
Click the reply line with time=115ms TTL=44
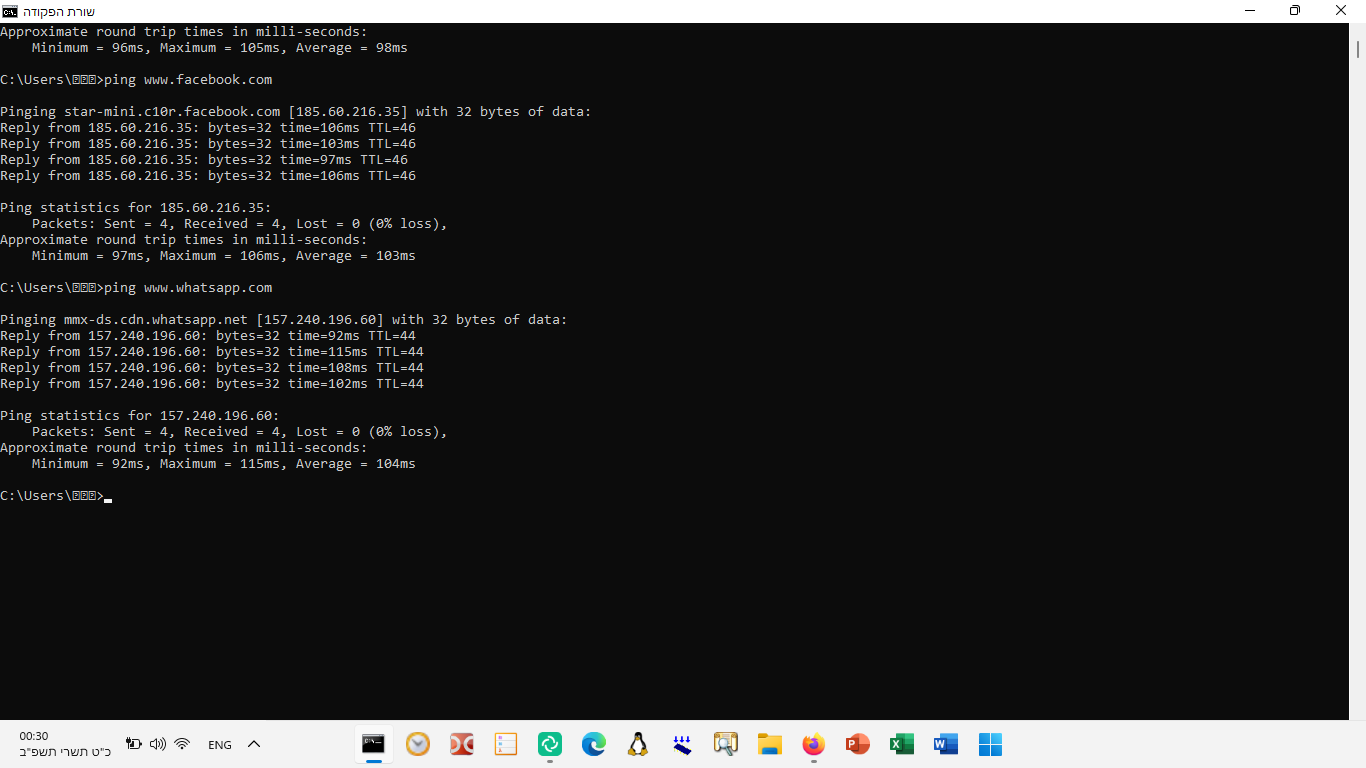tap(212, 352)
